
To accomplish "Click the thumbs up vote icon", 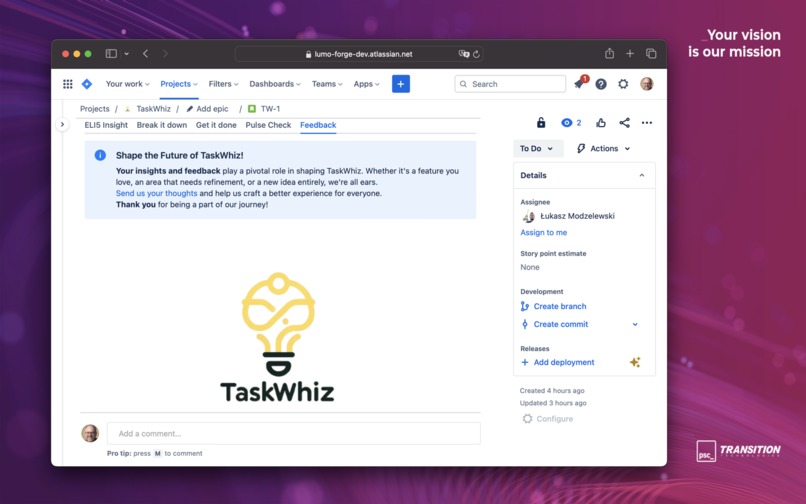I will 600,122.
